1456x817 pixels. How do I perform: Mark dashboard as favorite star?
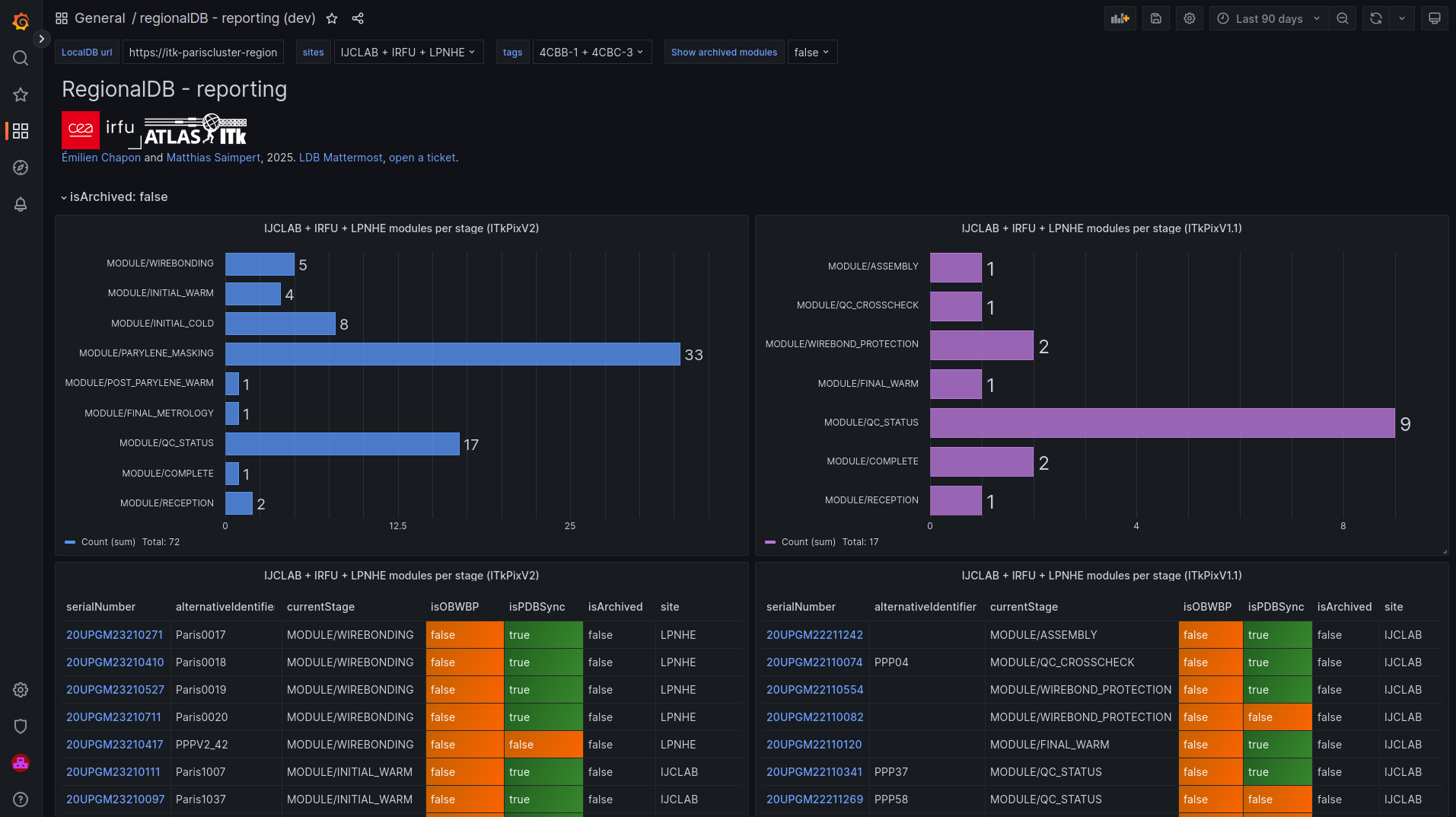[332, 18]
